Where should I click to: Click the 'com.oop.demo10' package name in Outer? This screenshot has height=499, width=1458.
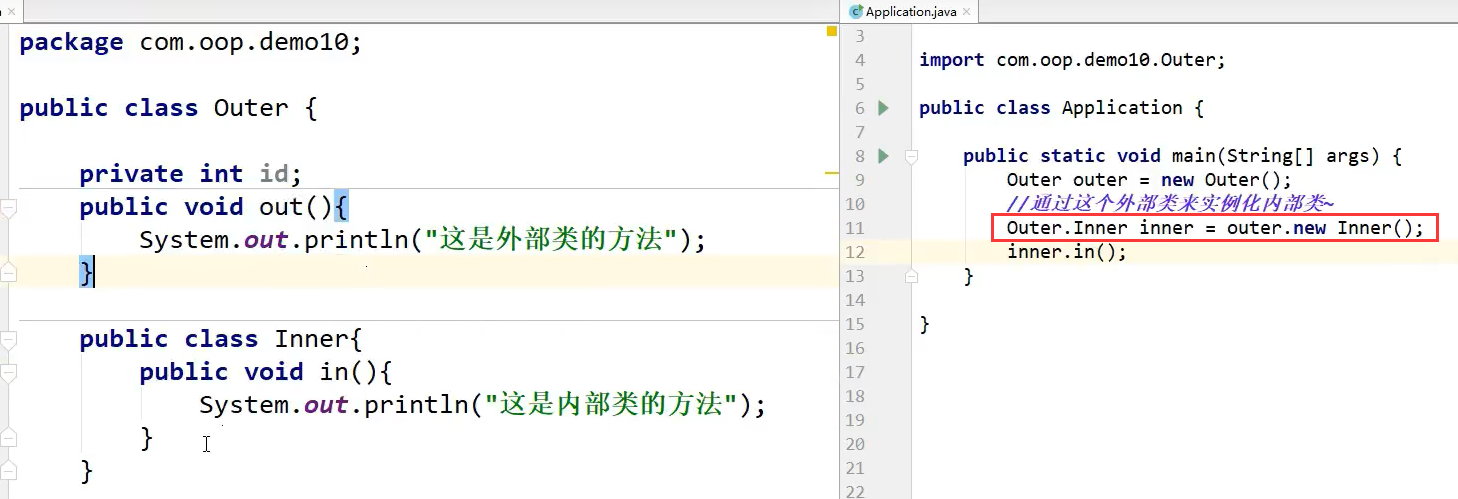(245, 42)
